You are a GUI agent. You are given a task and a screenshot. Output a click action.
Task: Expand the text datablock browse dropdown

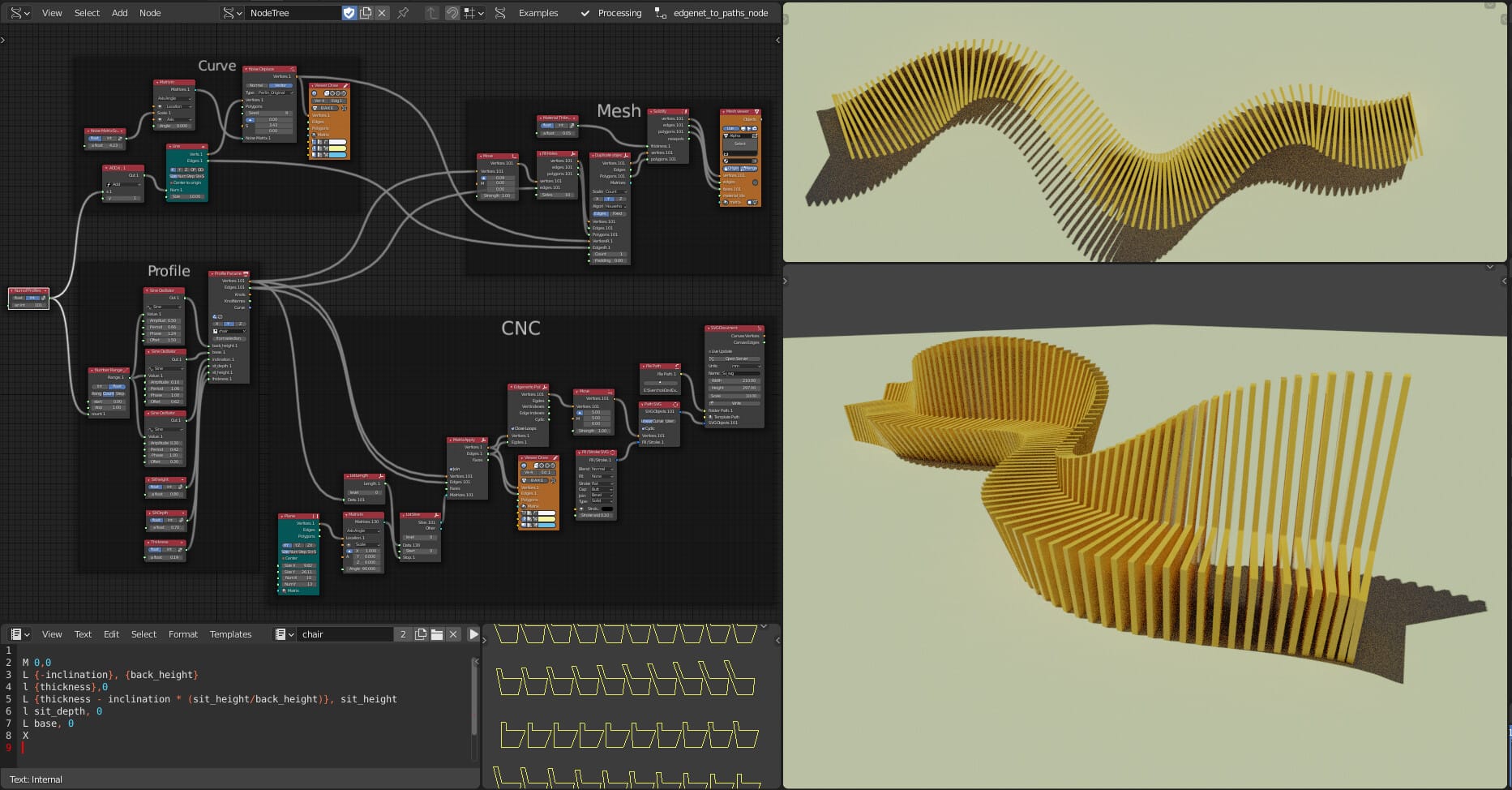(284, 634)
